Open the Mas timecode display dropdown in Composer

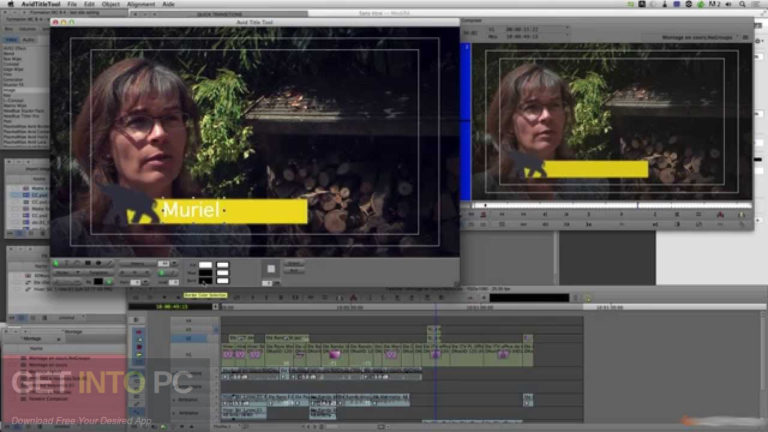567,34
